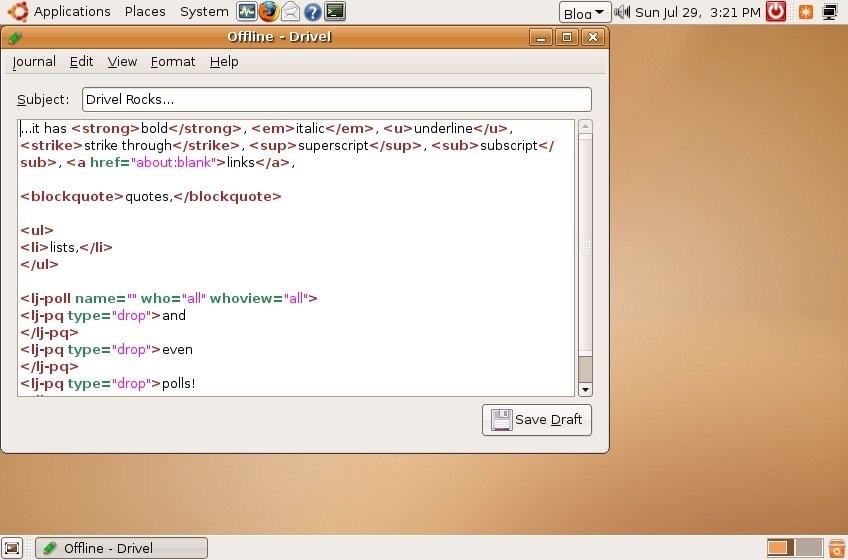
Task: Open the System menu
Action: pyautogui.click(x=204, y=11)
